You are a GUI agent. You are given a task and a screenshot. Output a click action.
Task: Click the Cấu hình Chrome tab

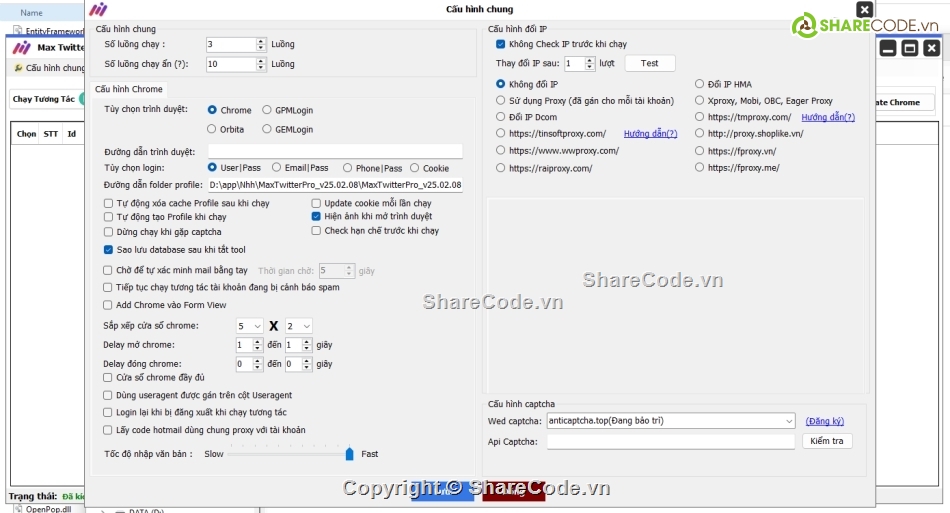(129, 89)
